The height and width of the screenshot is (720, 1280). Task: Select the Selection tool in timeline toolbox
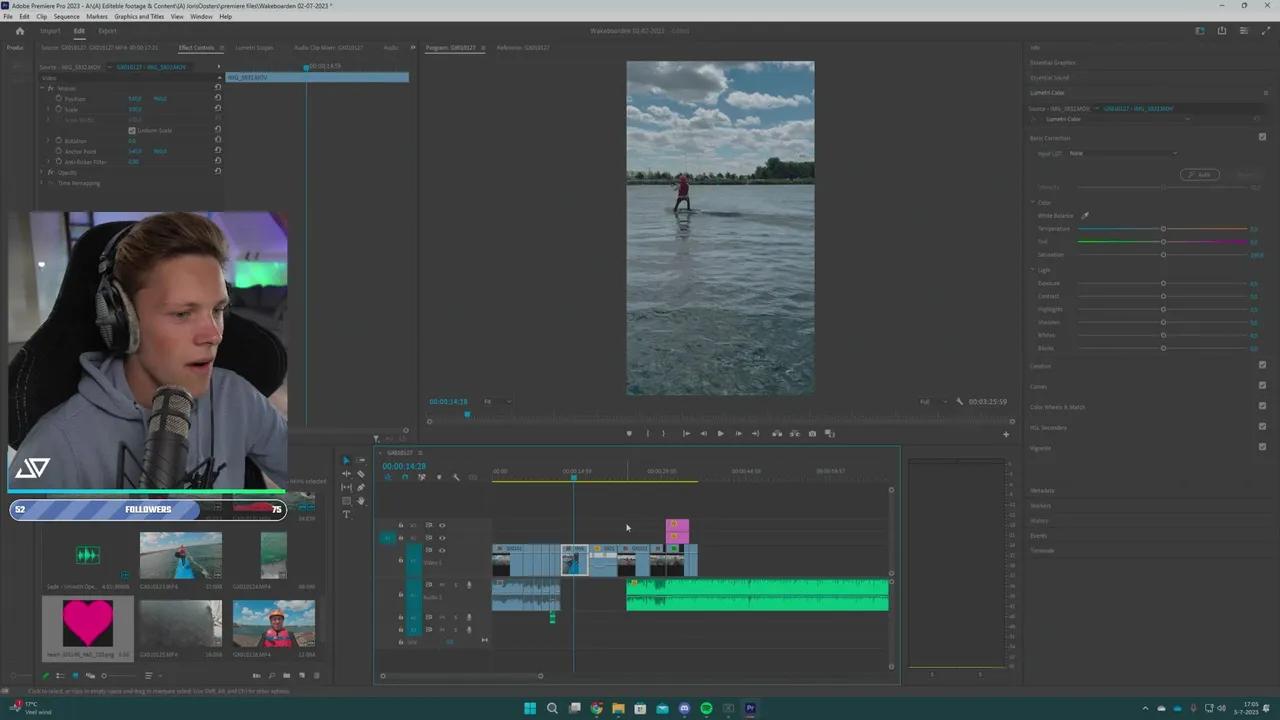346,460
